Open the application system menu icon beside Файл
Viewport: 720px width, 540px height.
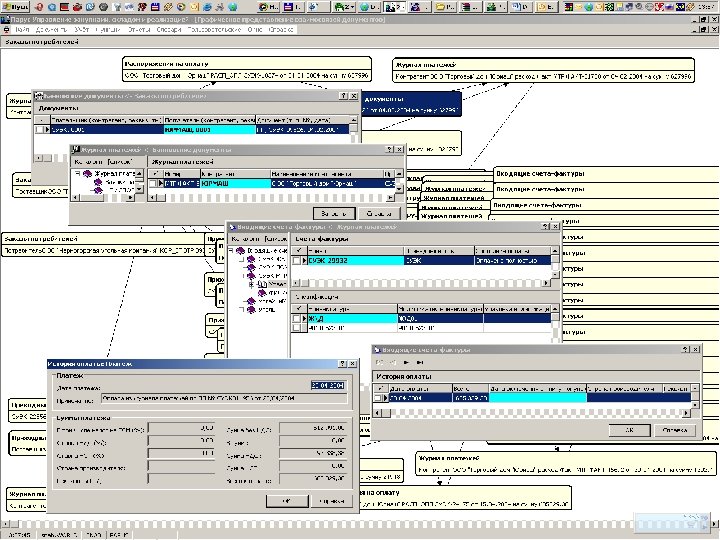[x=6, y=29]
